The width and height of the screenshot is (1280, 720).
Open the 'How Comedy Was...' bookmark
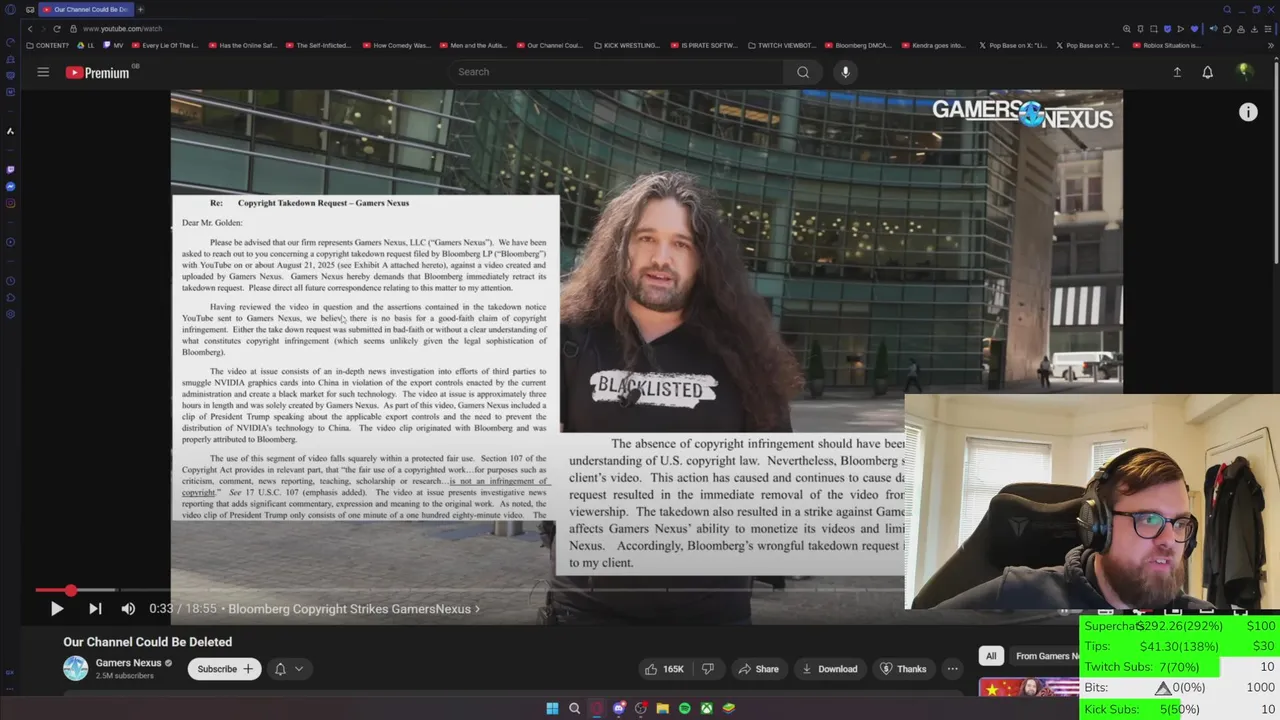396,45
